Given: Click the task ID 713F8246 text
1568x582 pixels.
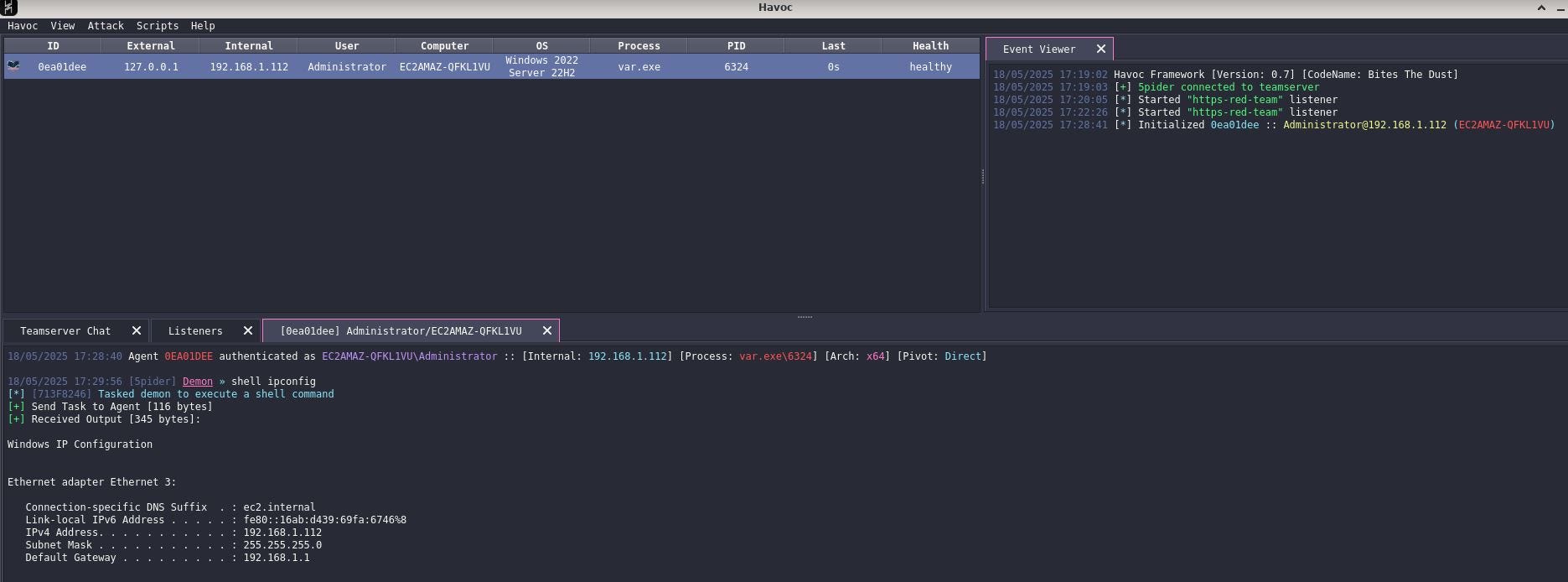Looking at the screenshot, I should [61, 394].
